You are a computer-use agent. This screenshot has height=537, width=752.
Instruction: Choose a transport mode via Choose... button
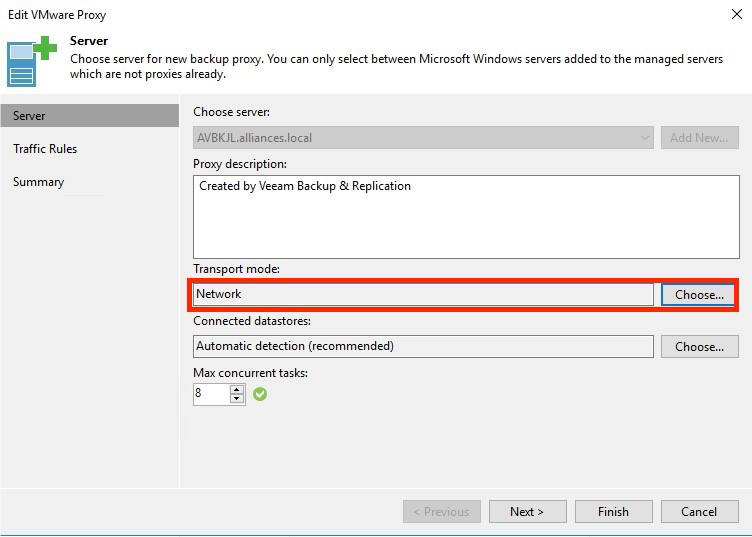(x=699, y=294)
